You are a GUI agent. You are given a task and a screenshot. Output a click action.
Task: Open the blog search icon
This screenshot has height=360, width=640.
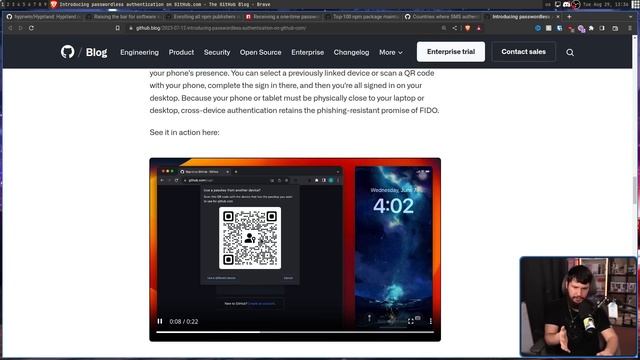570,52
